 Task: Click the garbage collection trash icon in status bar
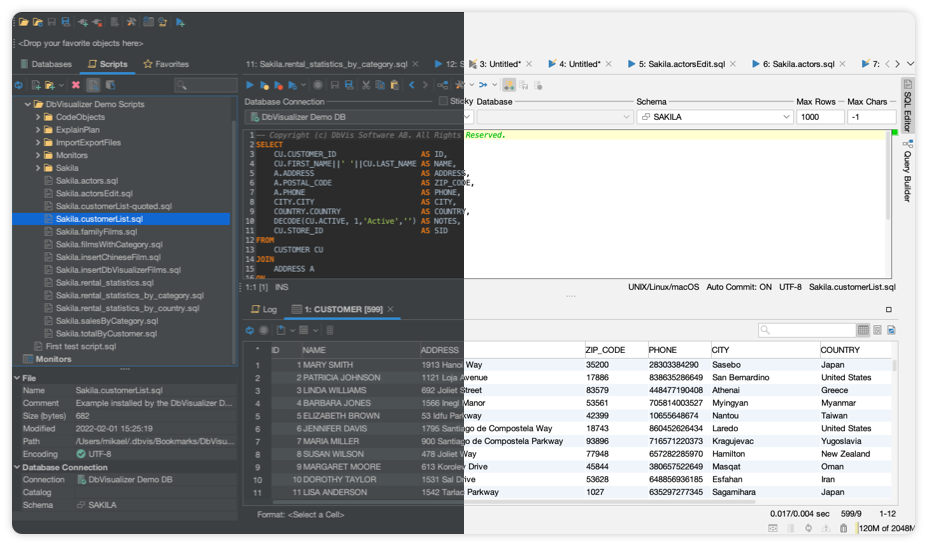point(844,528)
